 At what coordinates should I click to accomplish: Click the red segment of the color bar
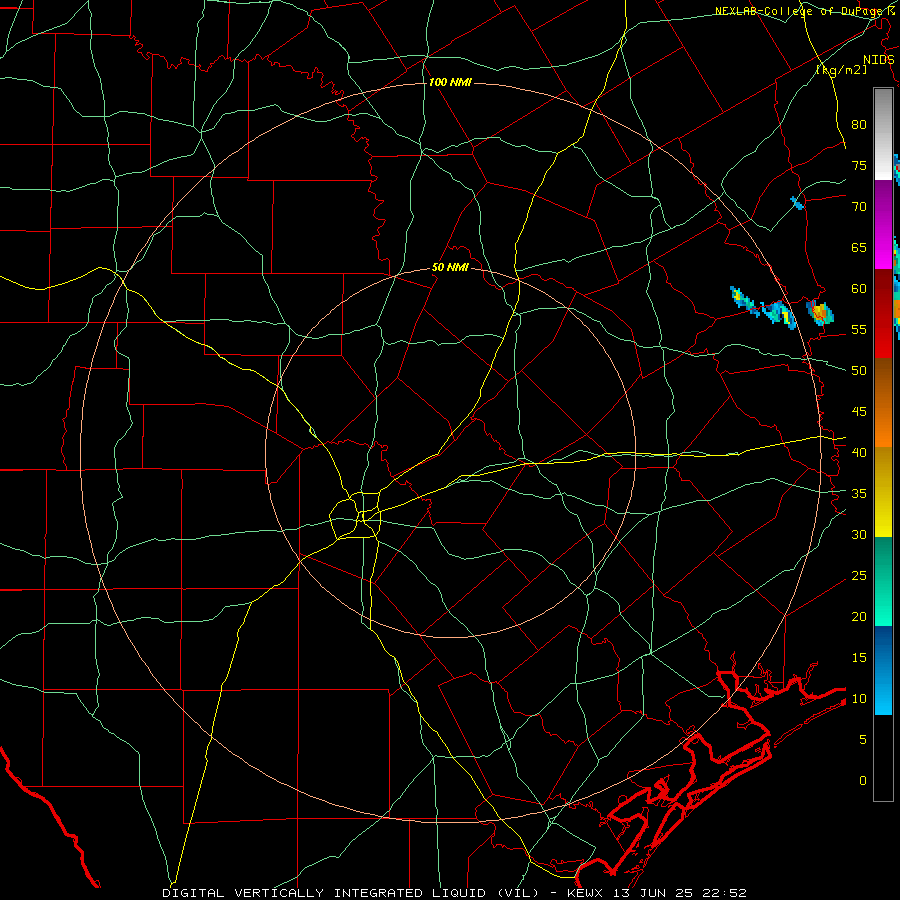click(883, 313)
